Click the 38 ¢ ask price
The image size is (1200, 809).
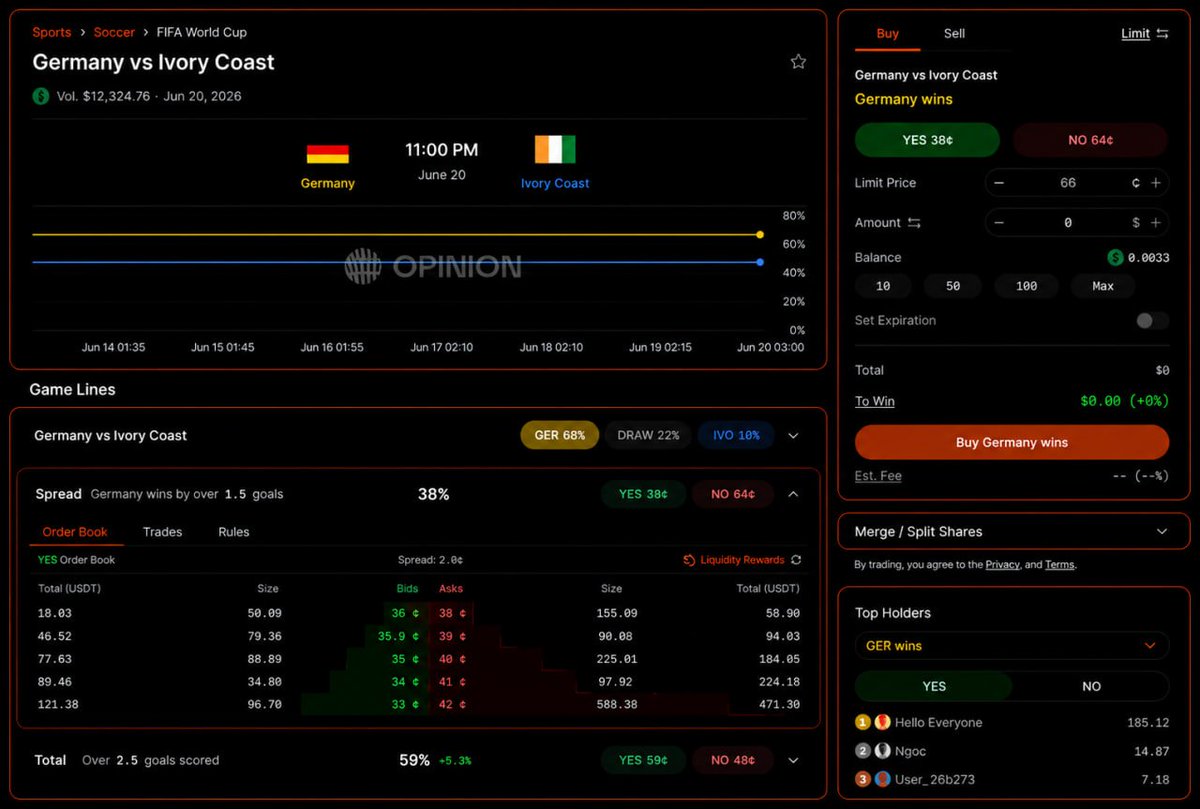453,613
